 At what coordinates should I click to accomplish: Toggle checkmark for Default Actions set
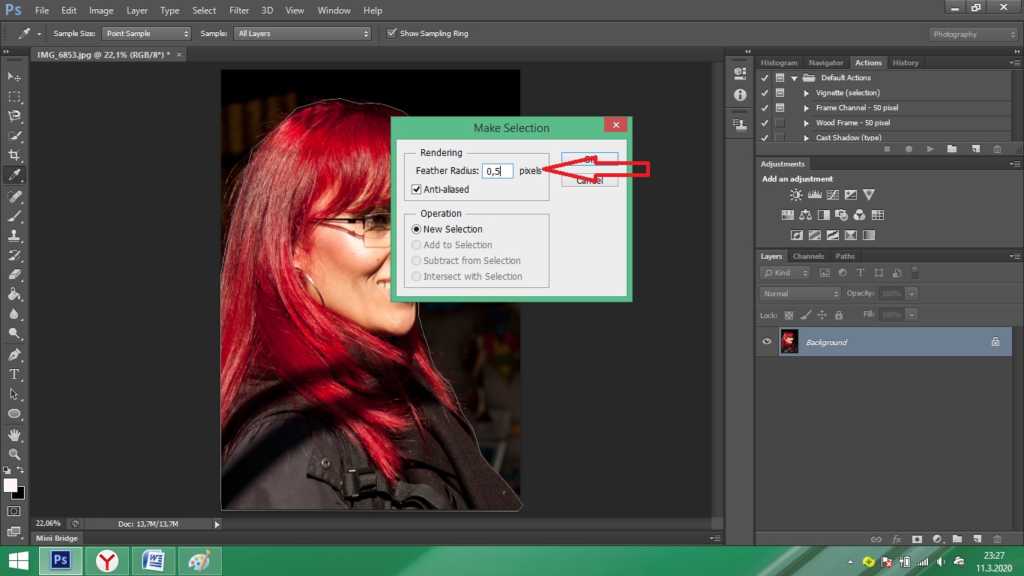[765, 78]
